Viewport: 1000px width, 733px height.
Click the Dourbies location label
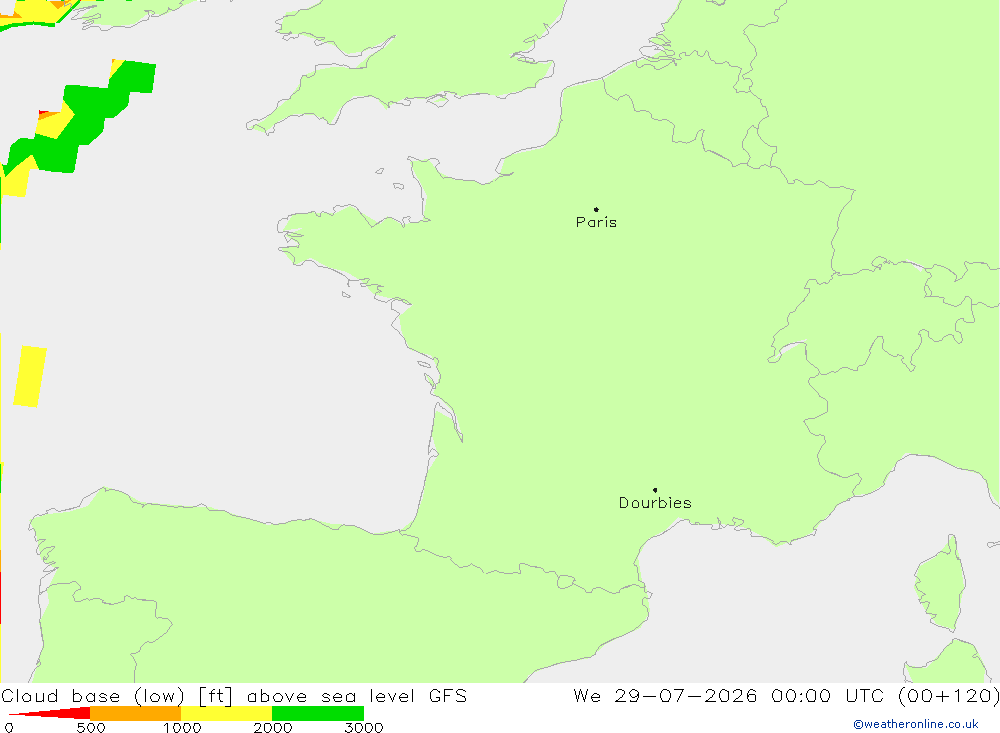655,503
